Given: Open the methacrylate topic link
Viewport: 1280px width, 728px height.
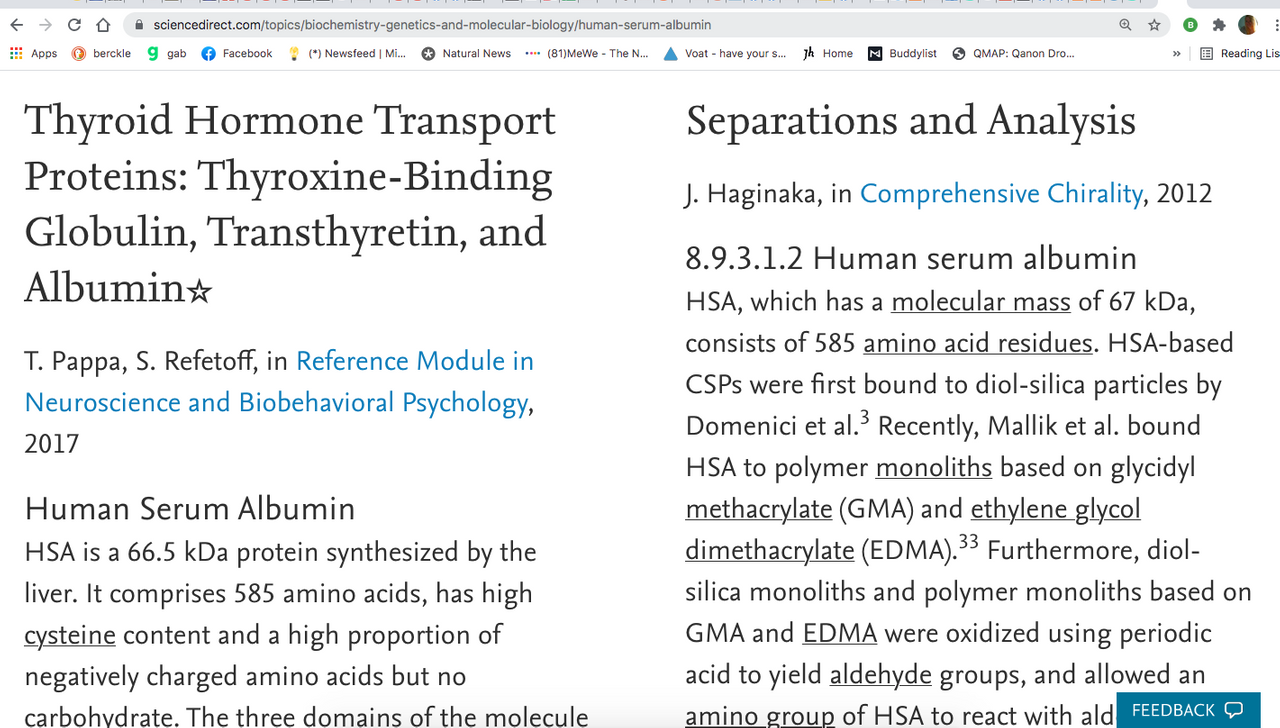Looking at the screenshot, I should point(759,509).
